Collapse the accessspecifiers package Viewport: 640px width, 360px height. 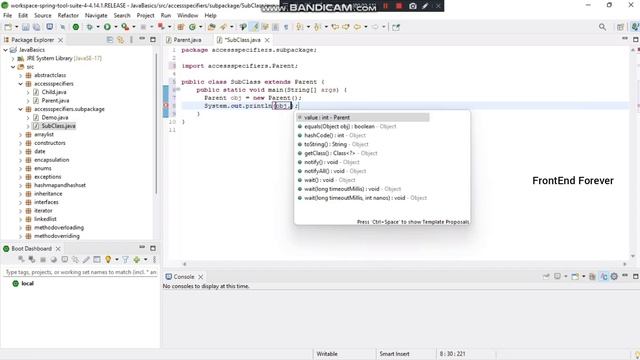(x=20, y=84)
